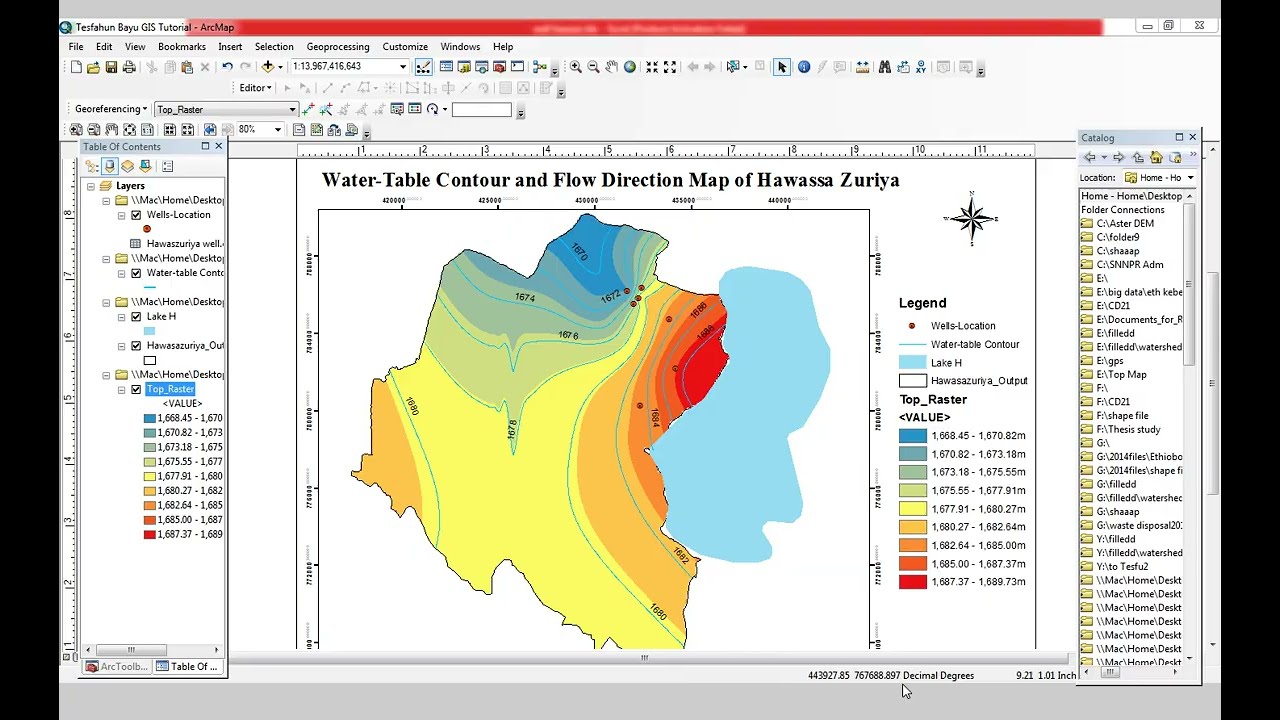Click the Georeferencing rotation input field
1280x720 pixels.
pyautogui.click(x=481, y=109)
